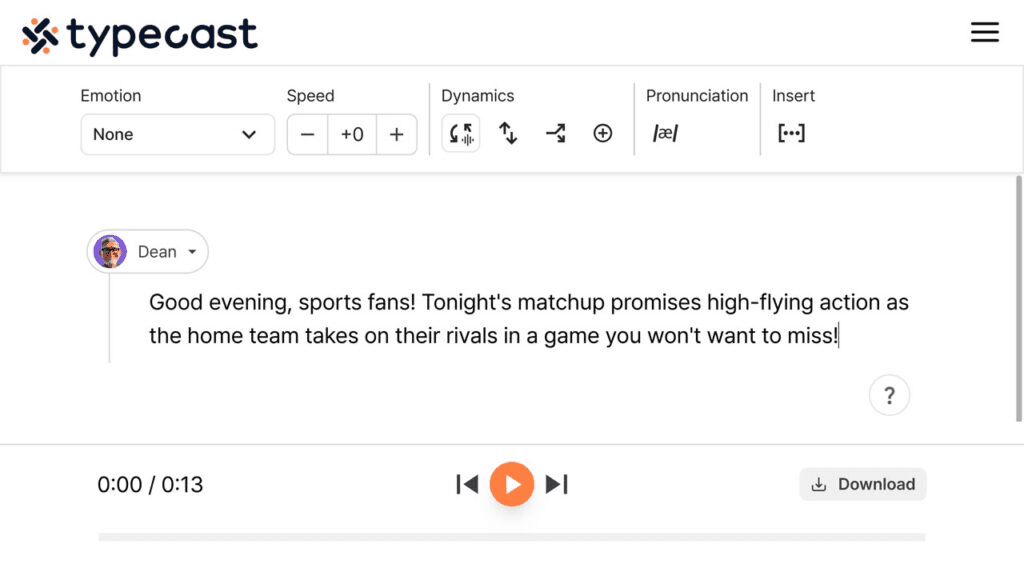Click the typecast logo
The width and height of the screenshot is (1024, 576).
(140, 35)
